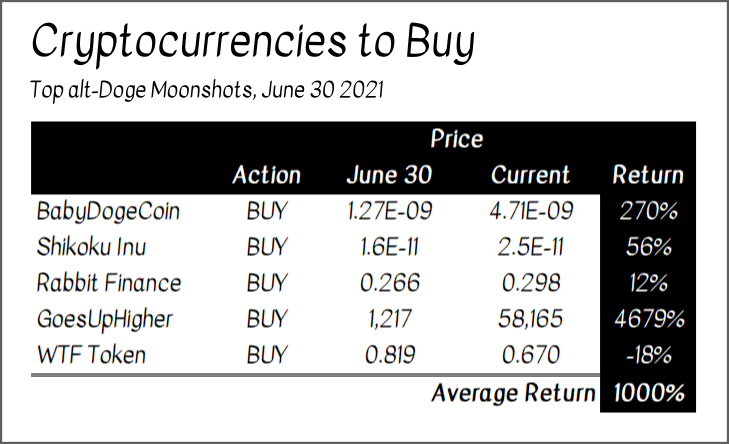This screenshot has width=729, height=444.
Task: Click the 58,165 current price cell
Action: (531, 319)
